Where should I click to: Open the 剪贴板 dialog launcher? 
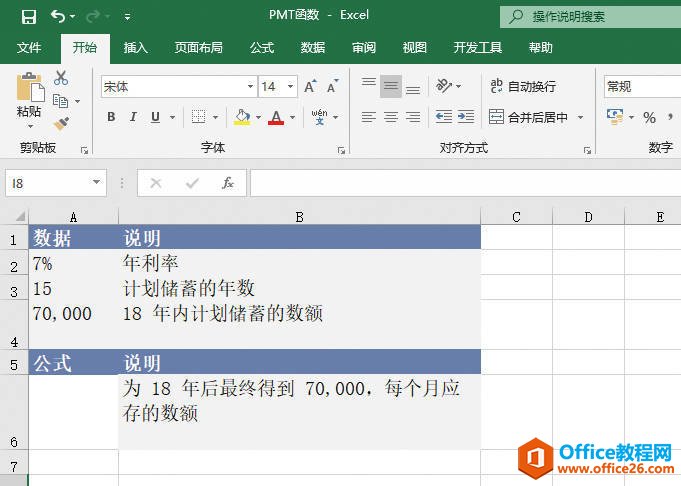coord(84,151)
